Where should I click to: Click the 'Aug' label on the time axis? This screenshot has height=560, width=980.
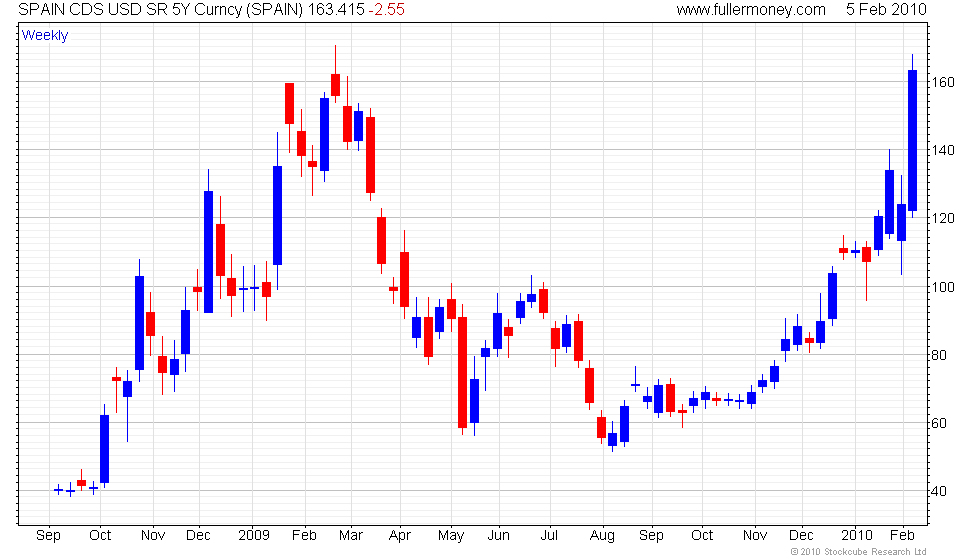pyautogui.click(x=602, y=536)
